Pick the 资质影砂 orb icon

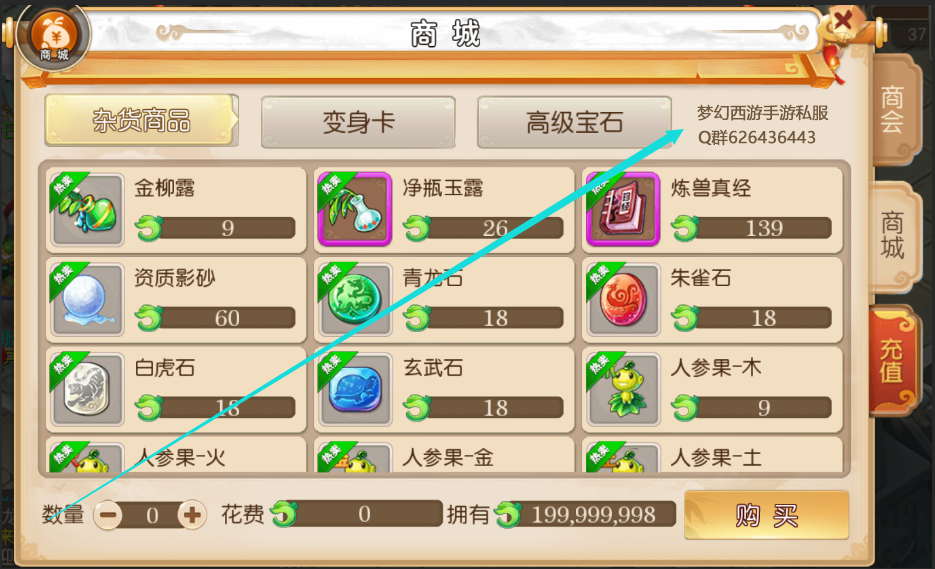click(x=88, y=299)
